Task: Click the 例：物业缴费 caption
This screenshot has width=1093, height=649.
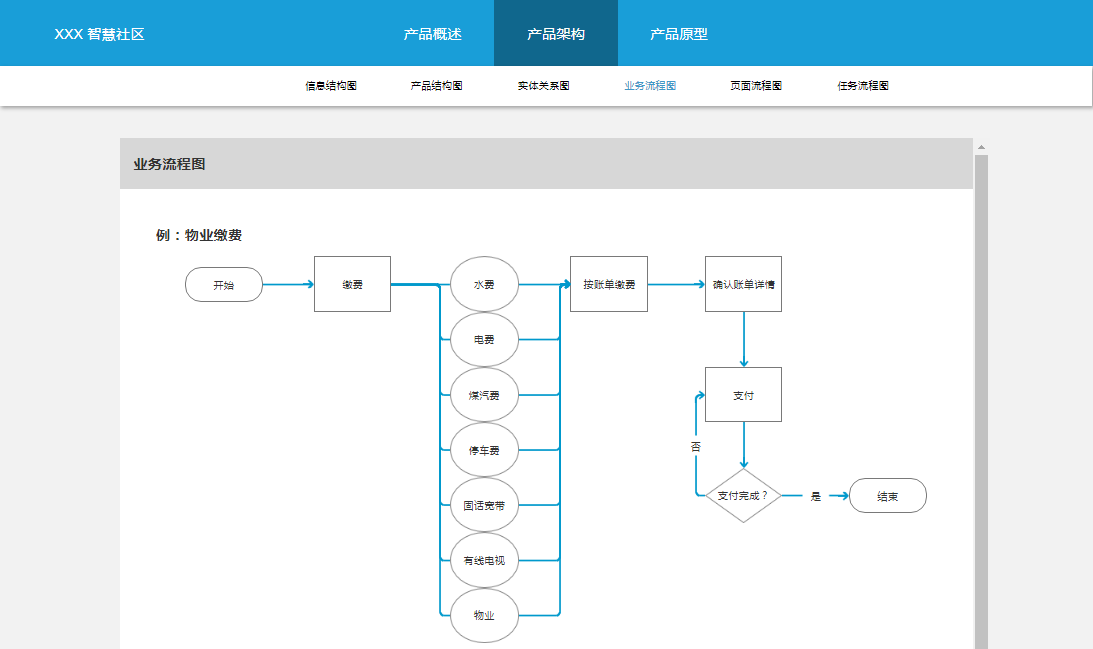Action: pos(199,235)
